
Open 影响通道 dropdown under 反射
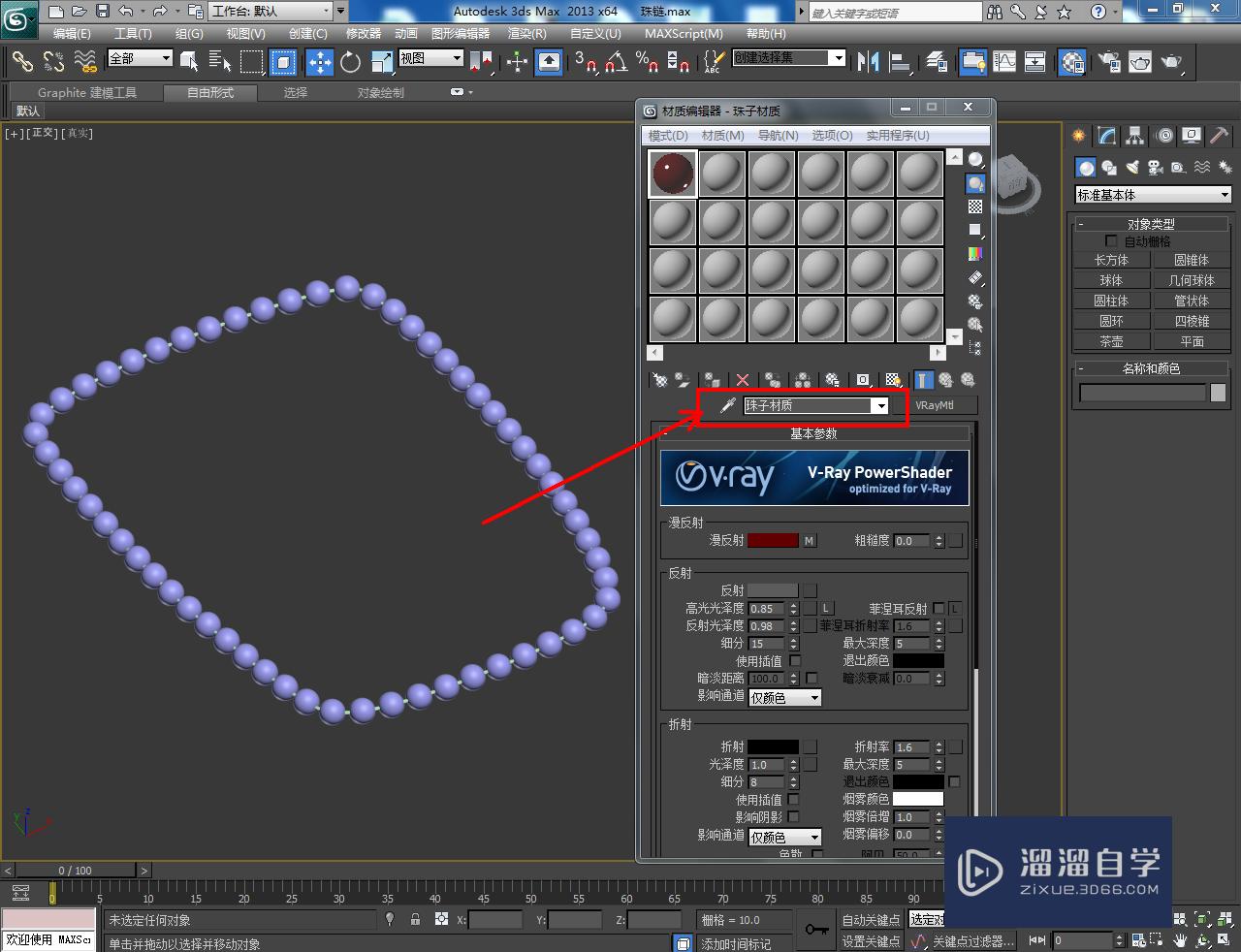pos(785,697)
